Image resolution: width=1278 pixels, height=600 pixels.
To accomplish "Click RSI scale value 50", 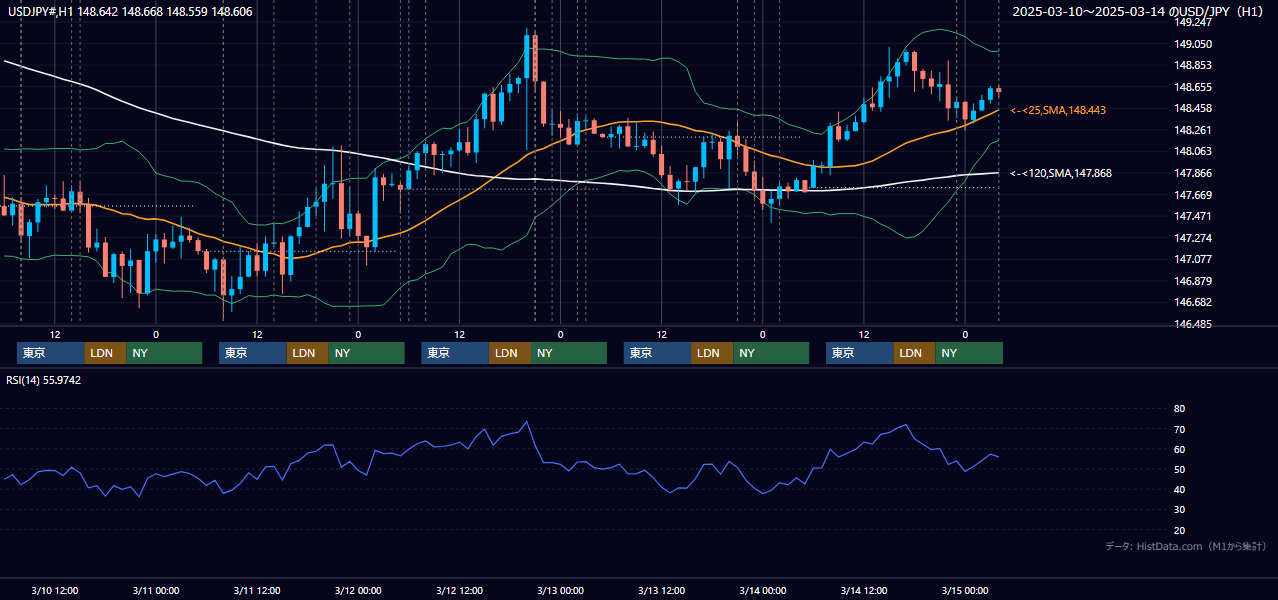I will coord(1179,469).
